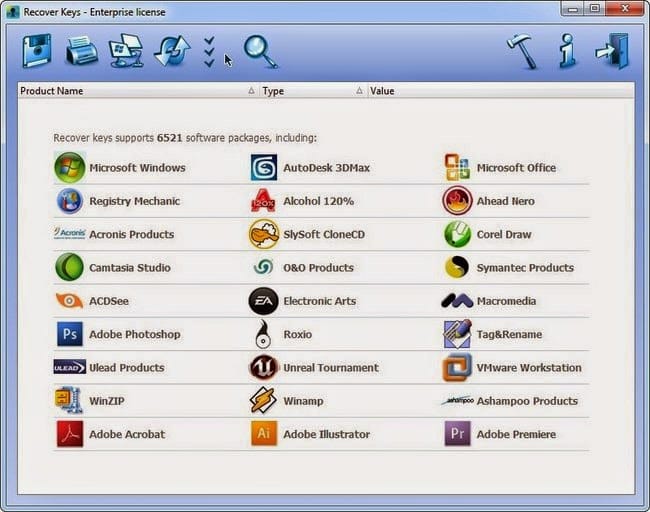
Task: Click the Print toolbar icon
Action: 82,51
